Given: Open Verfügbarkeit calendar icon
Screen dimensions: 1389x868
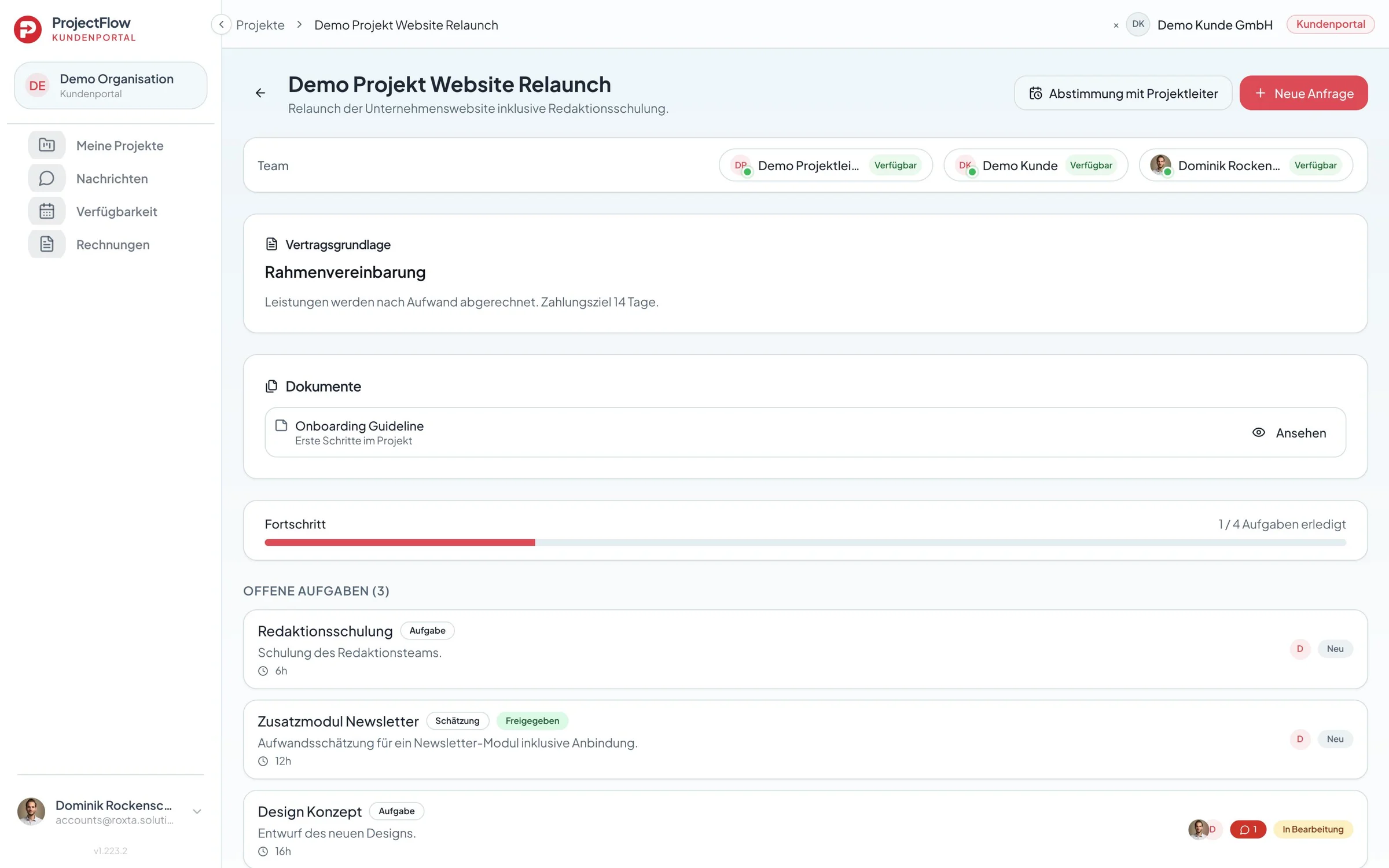Looking at the screenshot, I should coord(47,211).
